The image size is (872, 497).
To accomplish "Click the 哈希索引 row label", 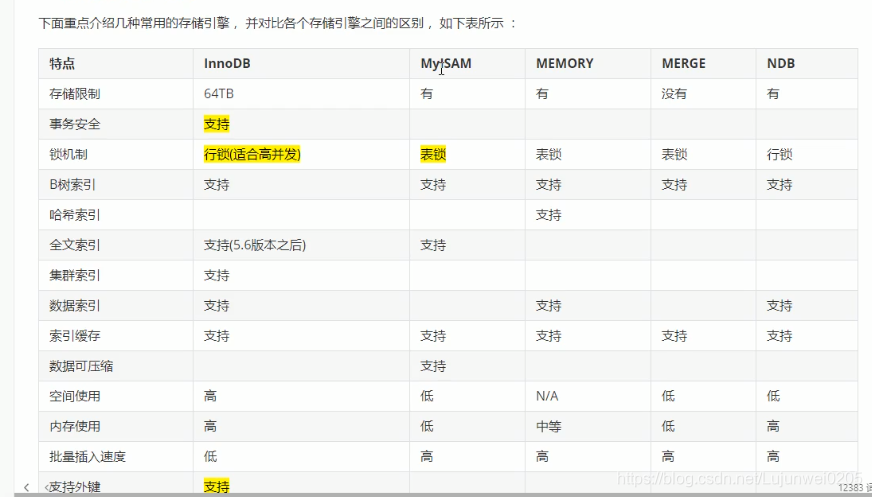I will tap(75, 215).
